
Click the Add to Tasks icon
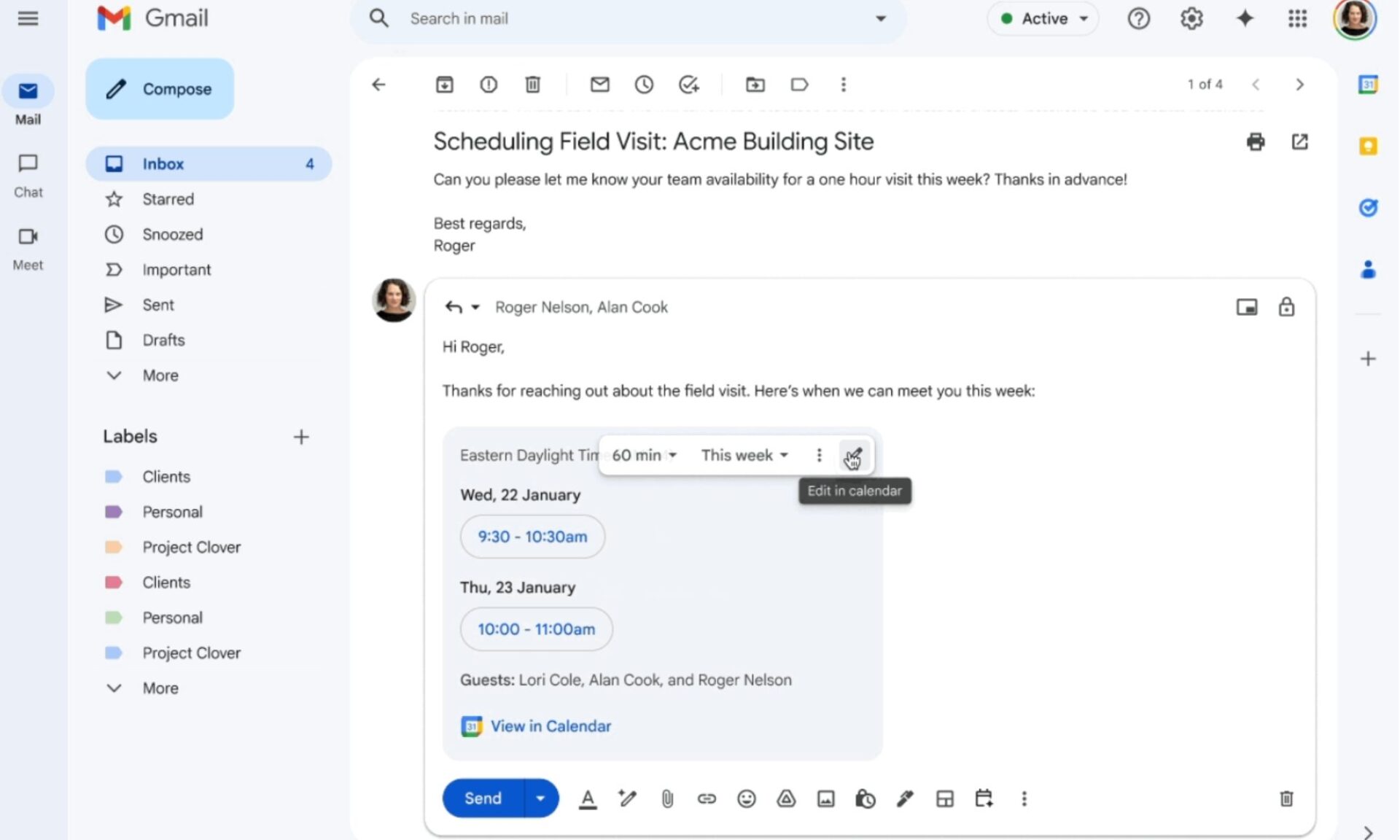pos(688,85)
